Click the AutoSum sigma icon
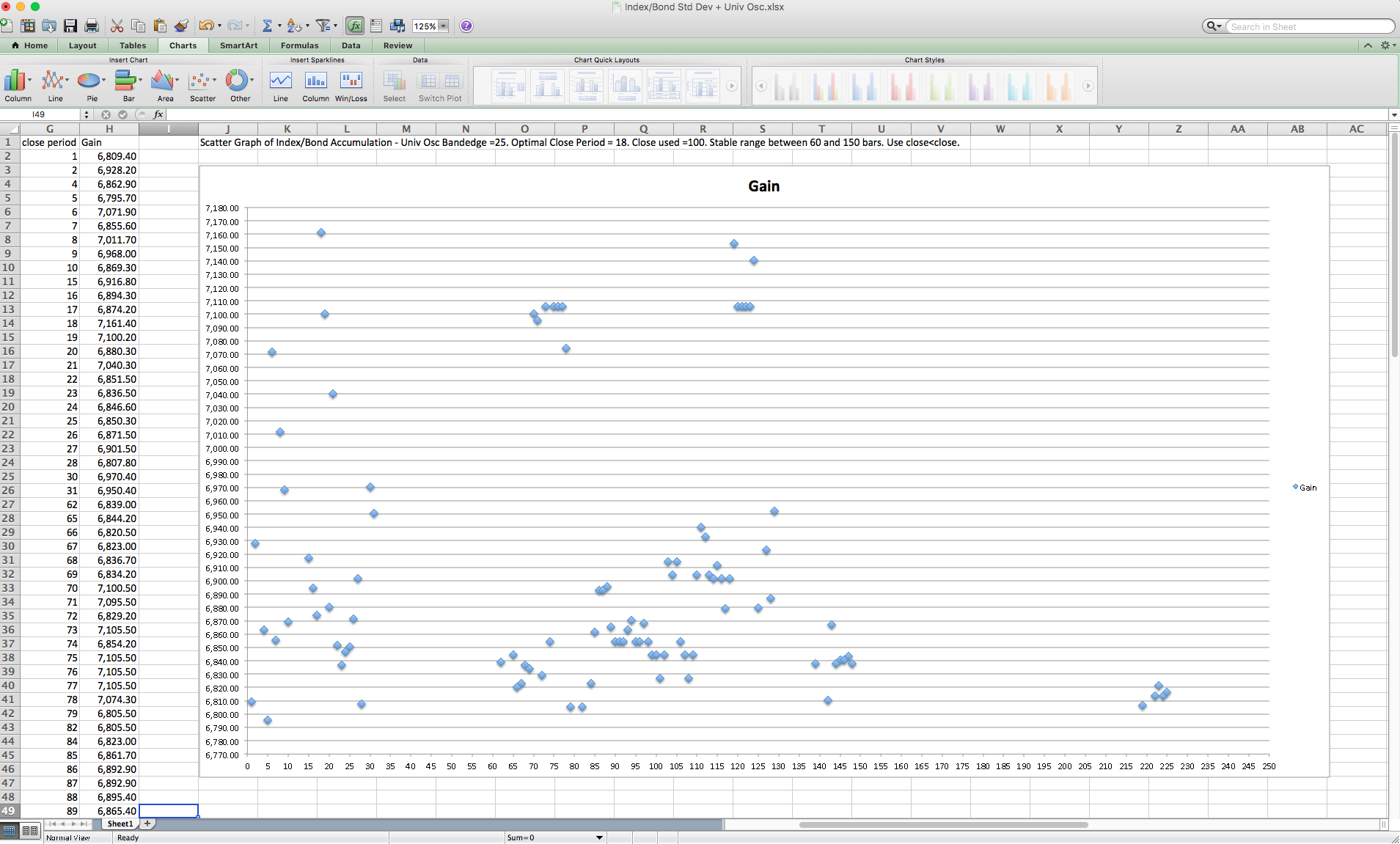Viewport: 1400px width, 844px height. click(x=268, y=26)
